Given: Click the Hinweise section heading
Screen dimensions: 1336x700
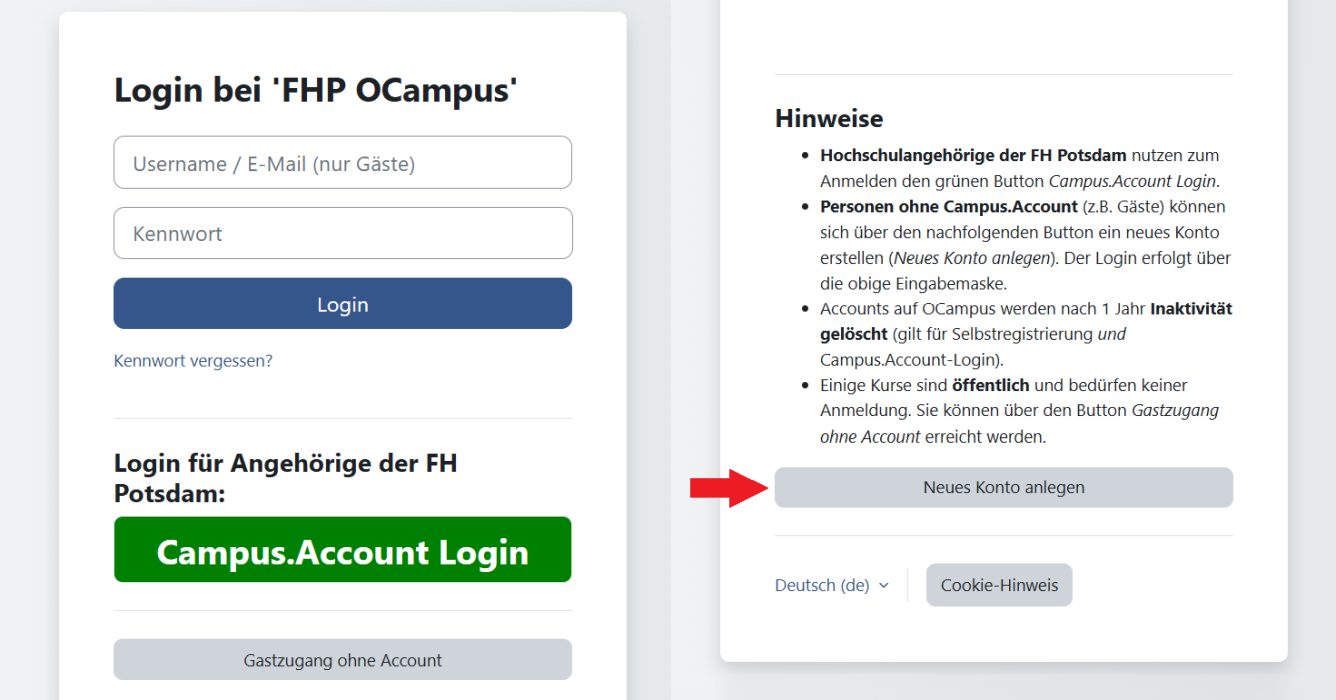Looking at the screenshot, I should [829, 118].
